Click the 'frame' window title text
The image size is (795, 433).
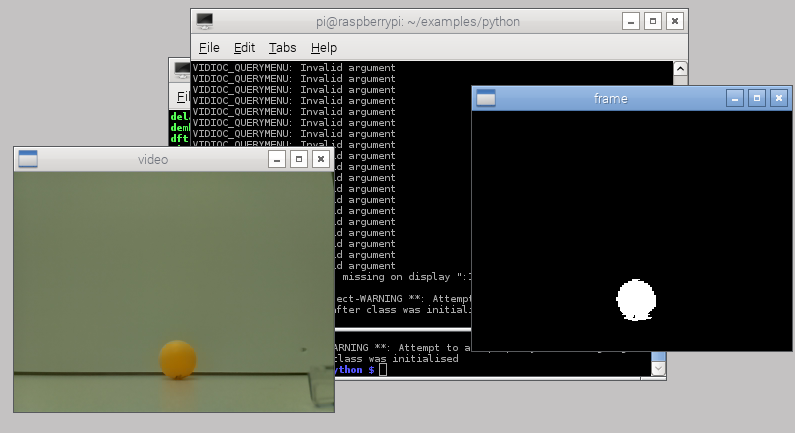pyautogui.click(x=610, y=99)
